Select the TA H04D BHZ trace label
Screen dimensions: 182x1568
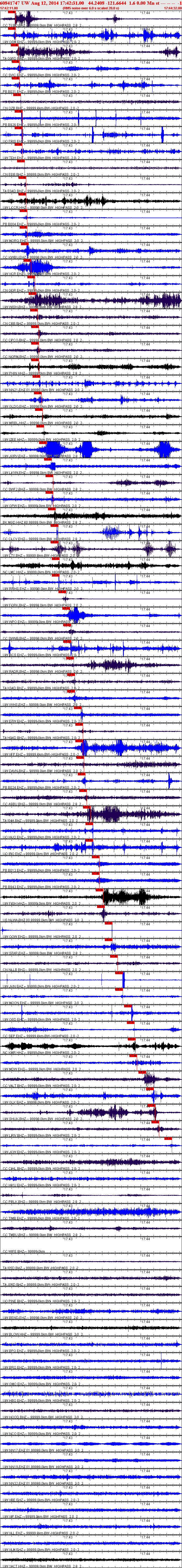tap(41, 738)
